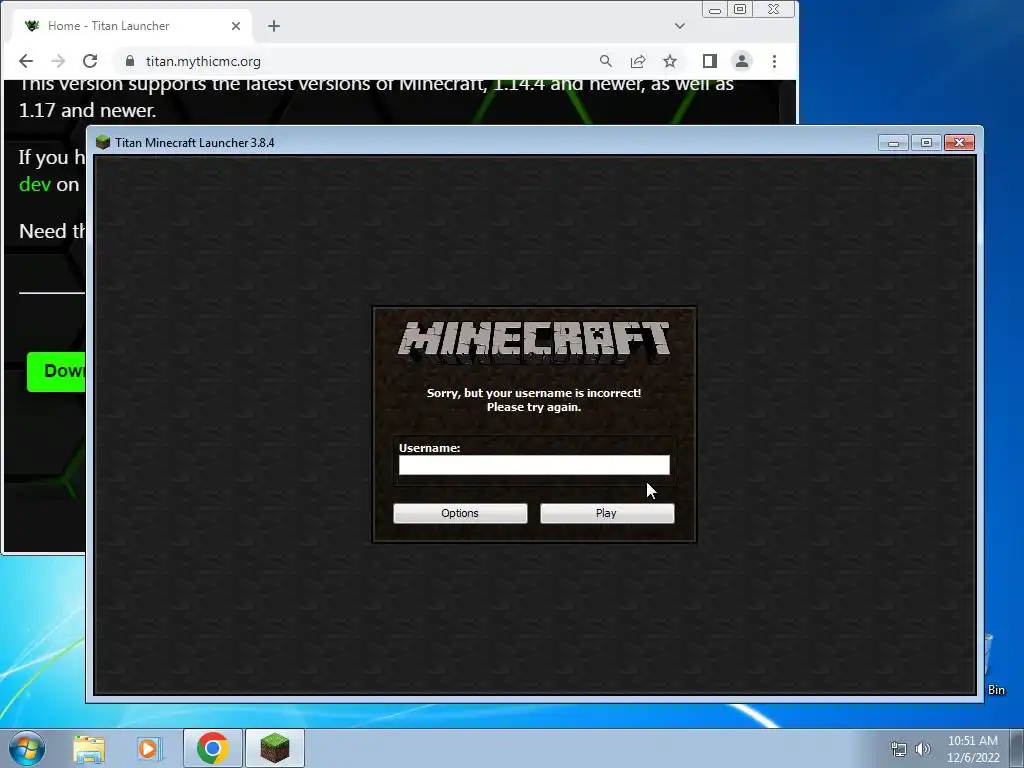Screen dimensions: 1024x768
Task: Click the volume speaker tray icon
Action: (923, 749)
